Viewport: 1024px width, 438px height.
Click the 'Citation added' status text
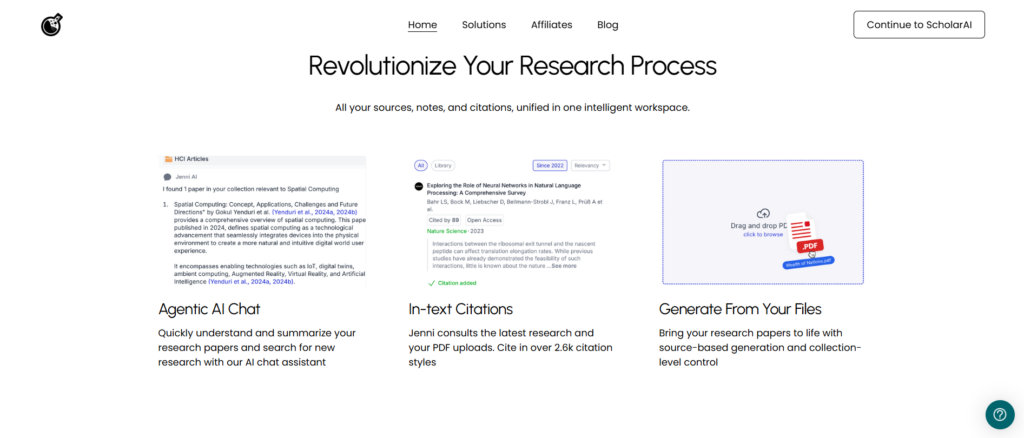point(456,283)
